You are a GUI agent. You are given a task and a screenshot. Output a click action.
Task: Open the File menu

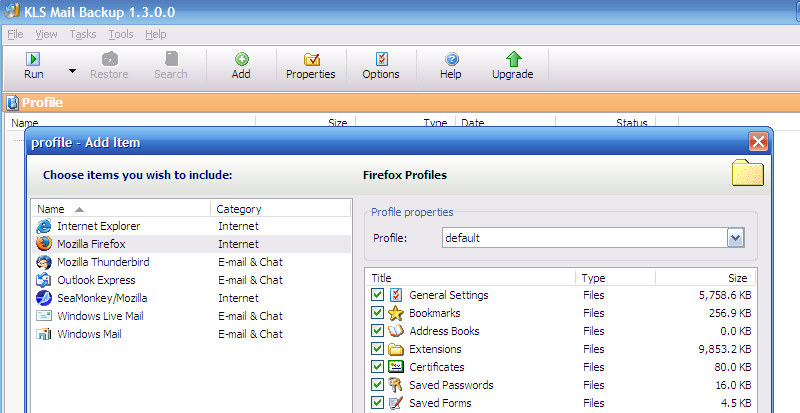pyautogui.click(x=15, y=34)
